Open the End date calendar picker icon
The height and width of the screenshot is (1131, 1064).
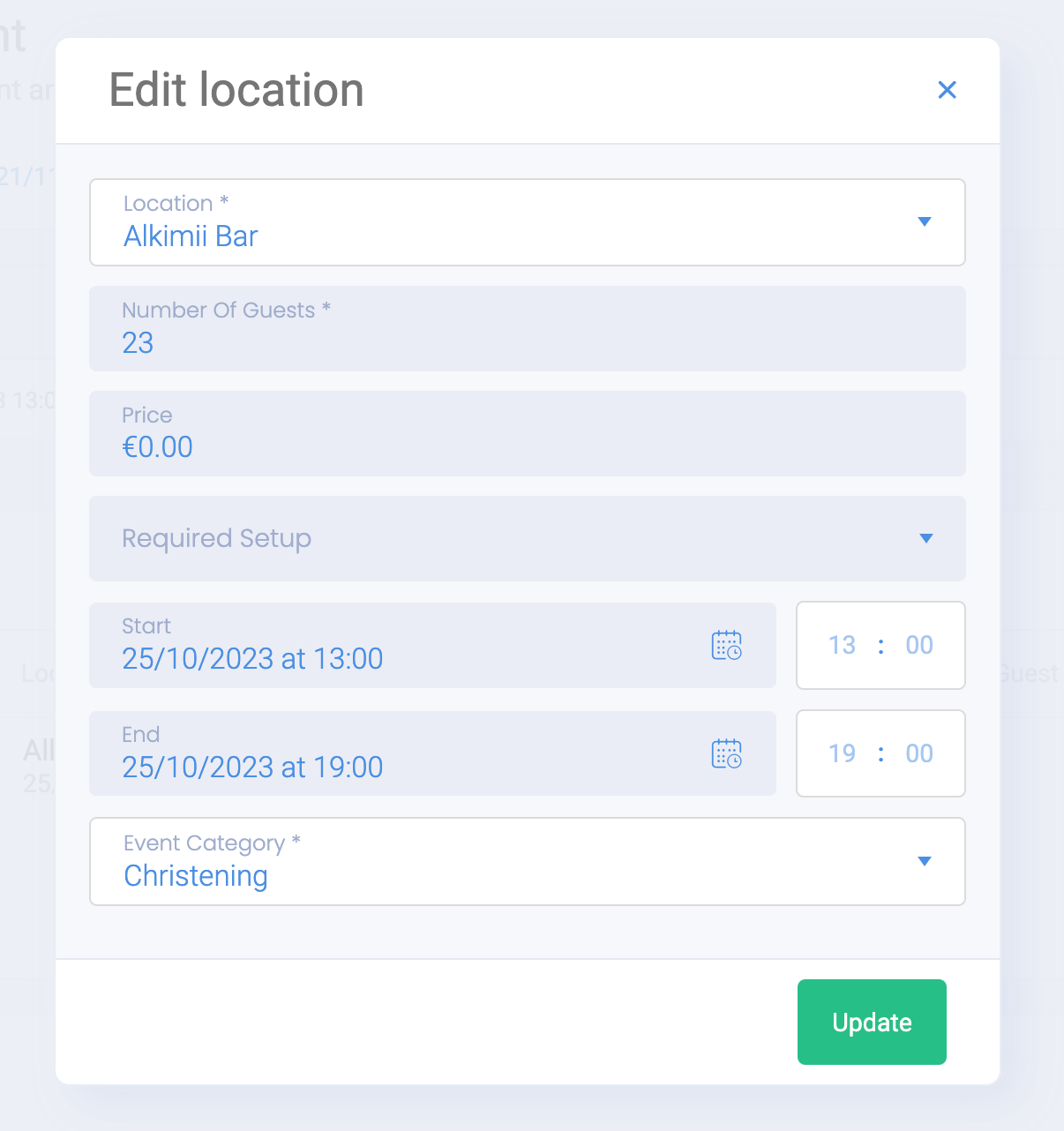click(727, 754)
